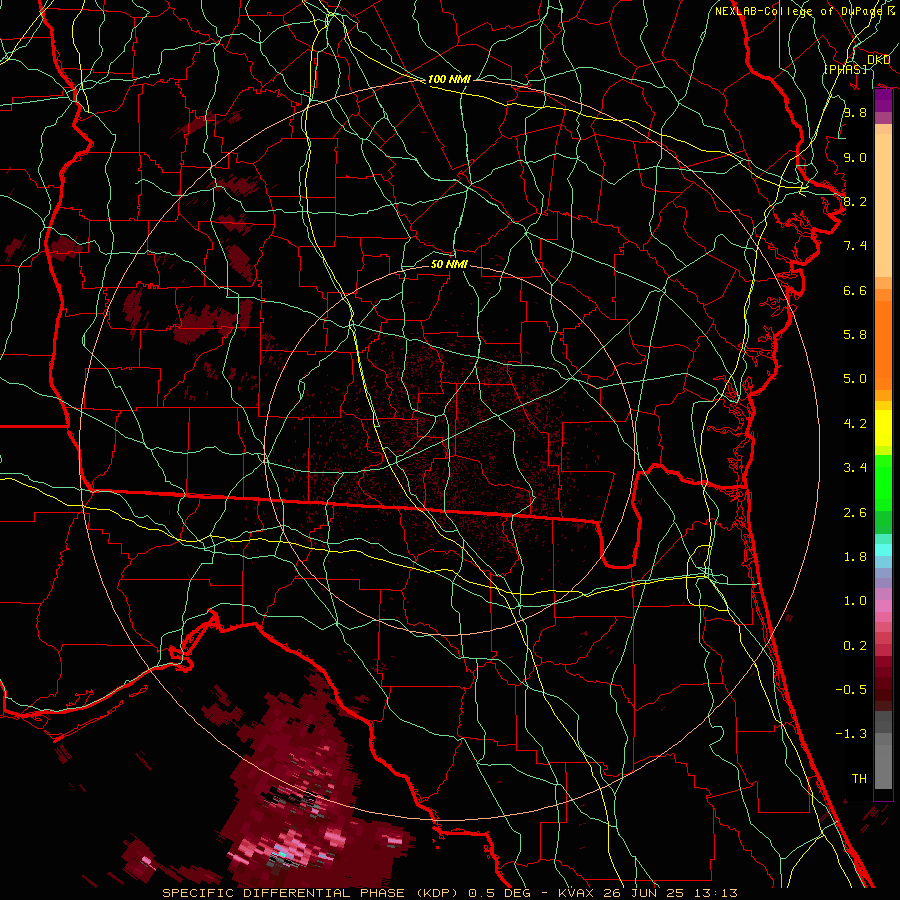Click the 9.0 value on the legend
Screen dimensions: 900x900
tap(855, 157)
